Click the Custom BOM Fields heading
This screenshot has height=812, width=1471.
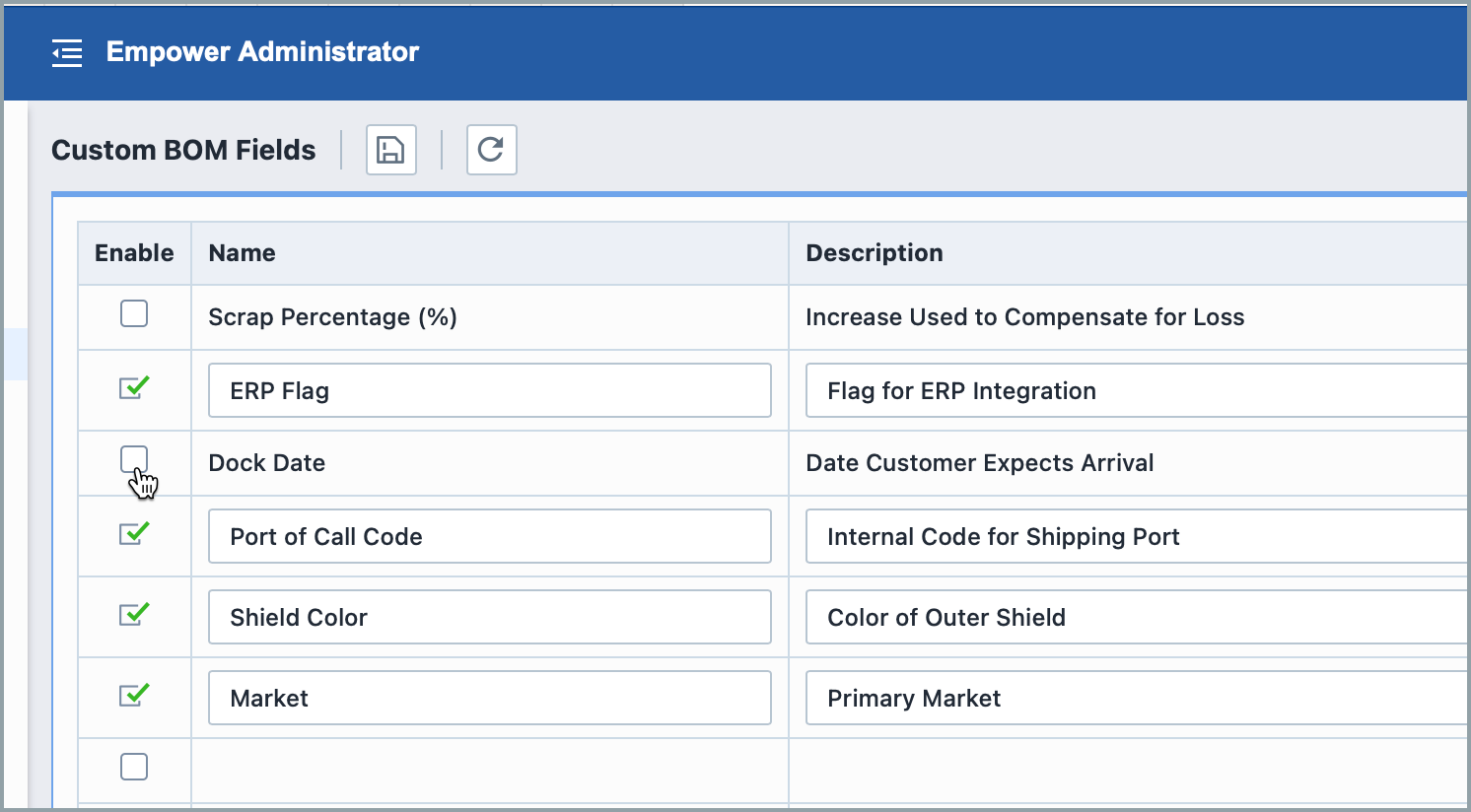point(183,150)
